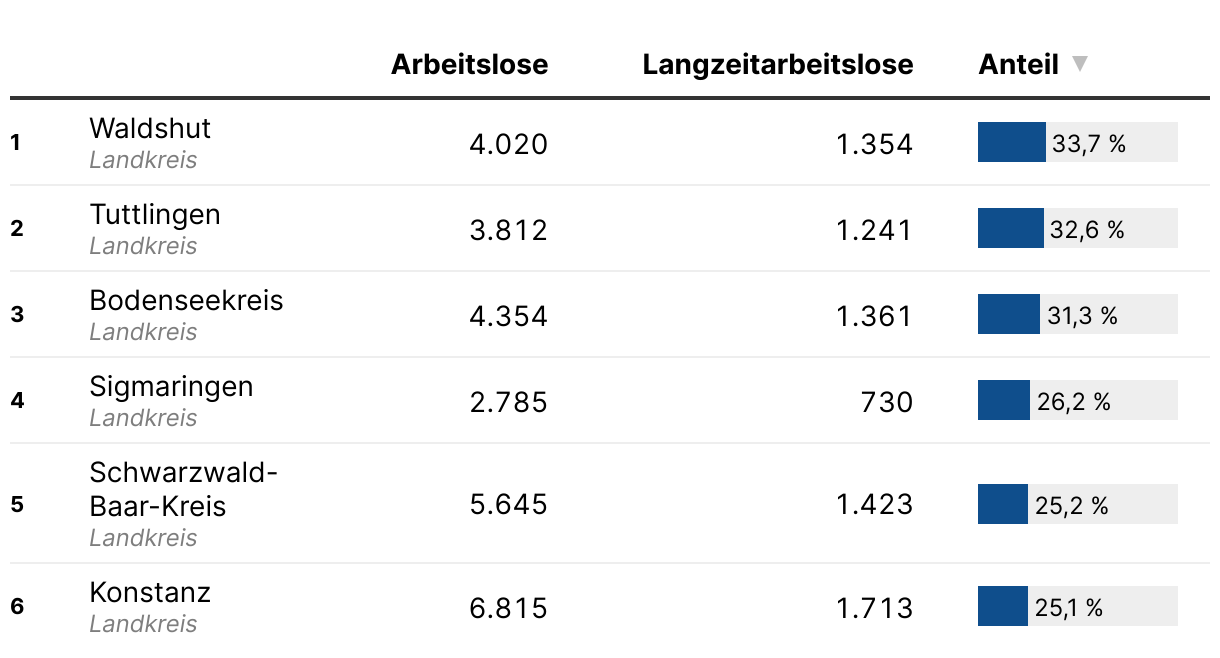The width and height of the screenshot is (1220, 658).
Task: Open the Bodenseekreis entry
Action: [x=186, y=300]
